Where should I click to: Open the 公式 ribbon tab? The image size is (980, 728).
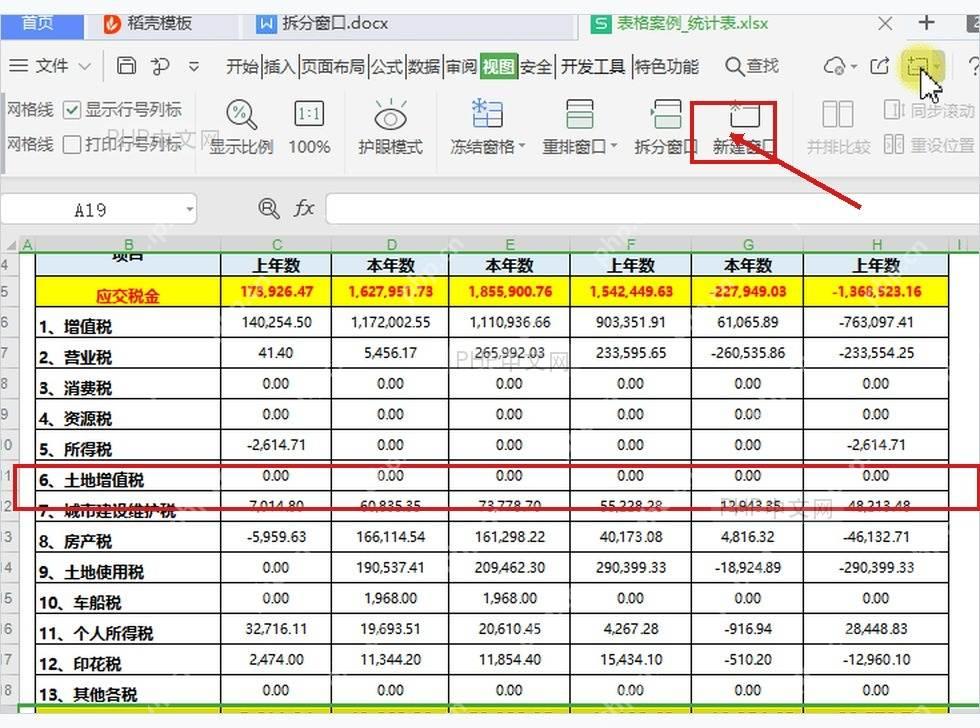click(386, 66)
